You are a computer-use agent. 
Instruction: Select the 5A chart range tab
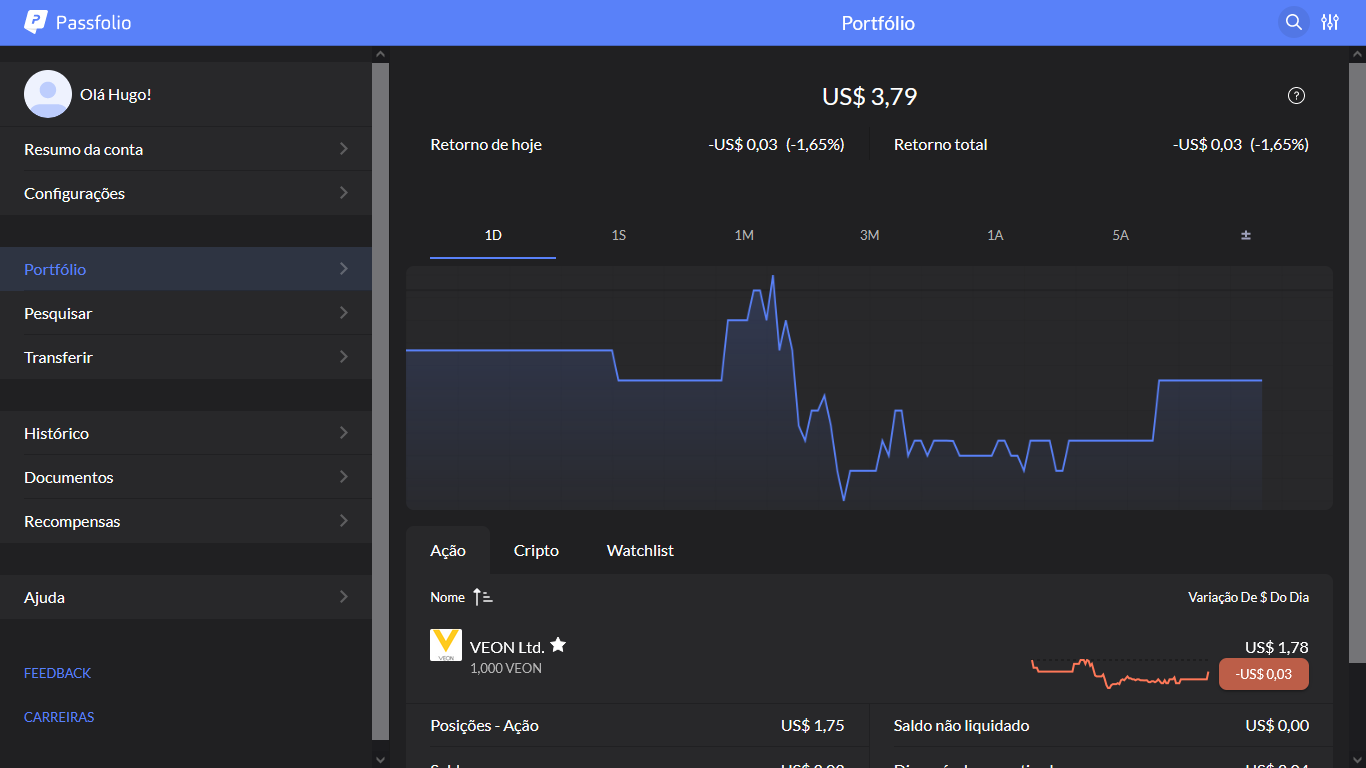(1121, 235)
